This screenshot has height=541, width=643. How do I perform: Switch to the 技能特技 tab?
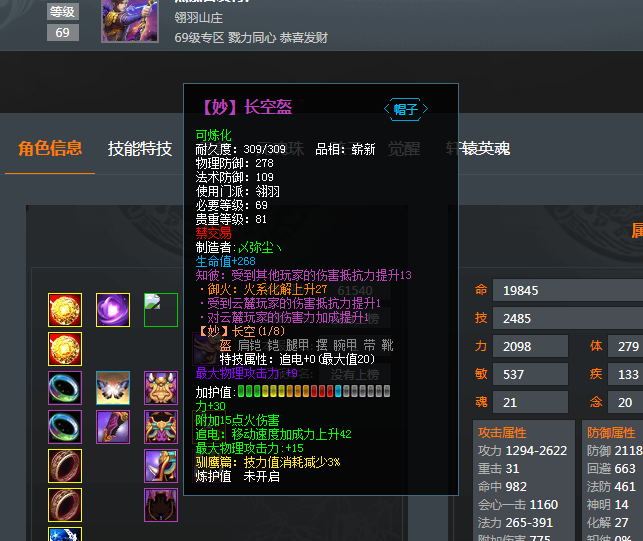(139, 148)
